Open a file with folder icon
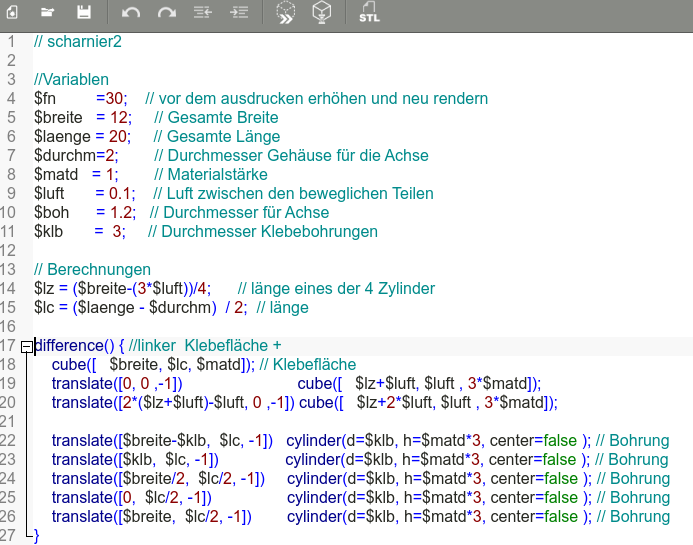The height and width of the screenshot is (545, 693). (47, 12)
